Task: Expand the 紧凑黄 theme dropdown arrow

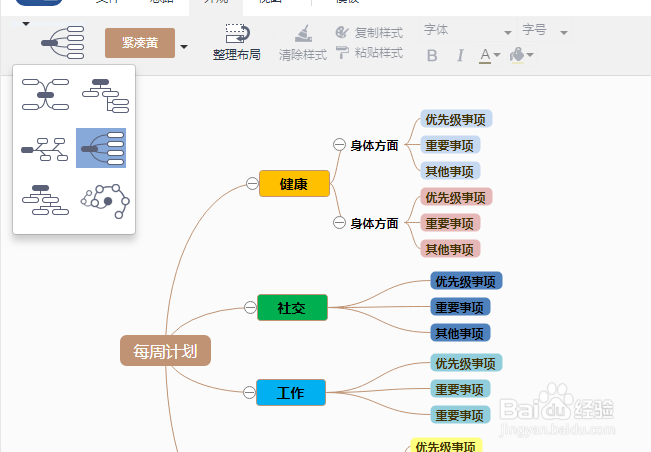Action: tap(184, 46)
